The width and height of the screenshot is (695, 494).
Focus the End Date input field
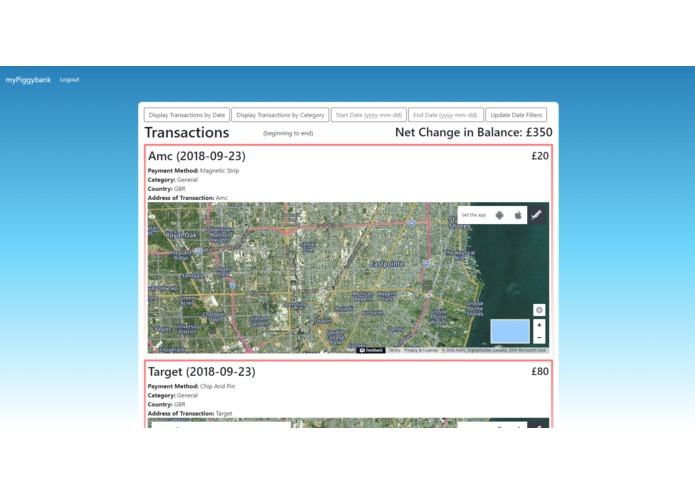[x=445, y=115]
